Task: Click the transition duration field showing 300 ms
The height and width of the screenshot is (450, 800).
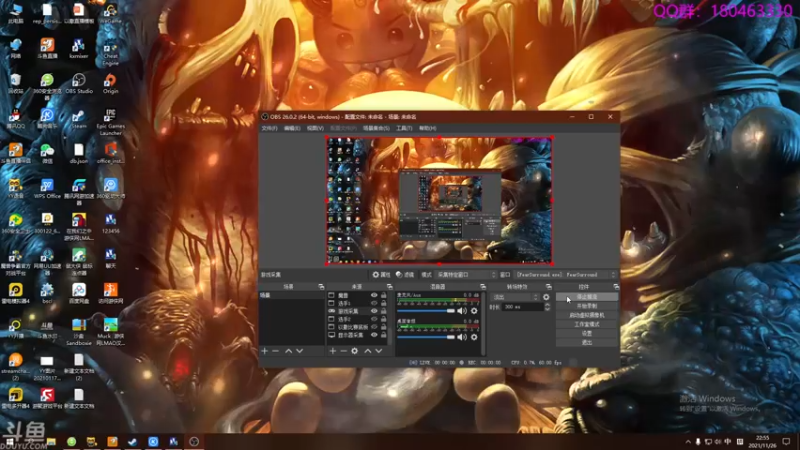Action: [522, 307]
